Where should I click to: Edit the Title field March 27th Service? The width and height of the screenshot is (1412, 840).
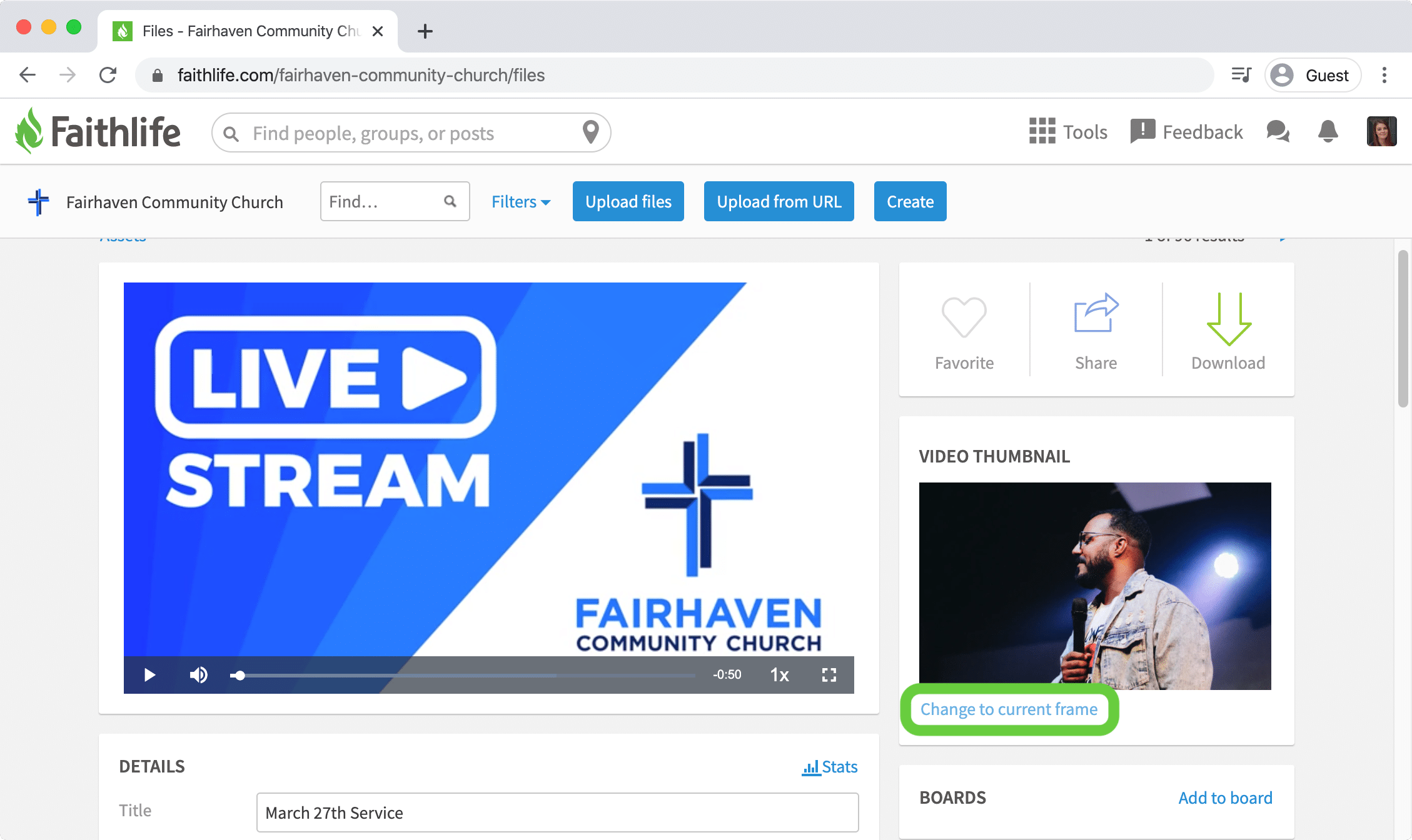pyautogui.click(x=557, y=812)
